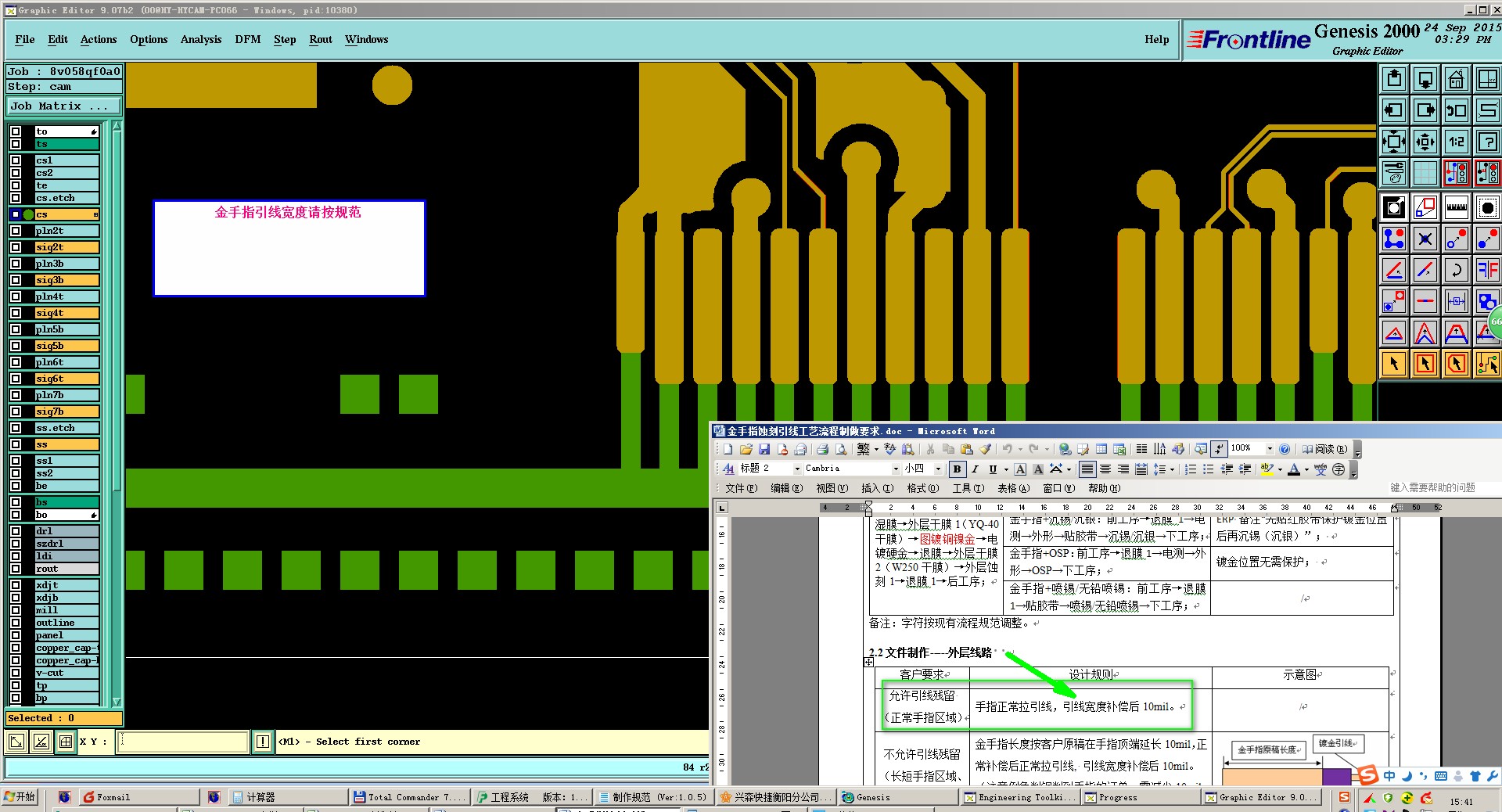This screenshot has width=1502, height=812.
Task: Toggle checkbox for layer cs1
Action: tap(16, 160)
